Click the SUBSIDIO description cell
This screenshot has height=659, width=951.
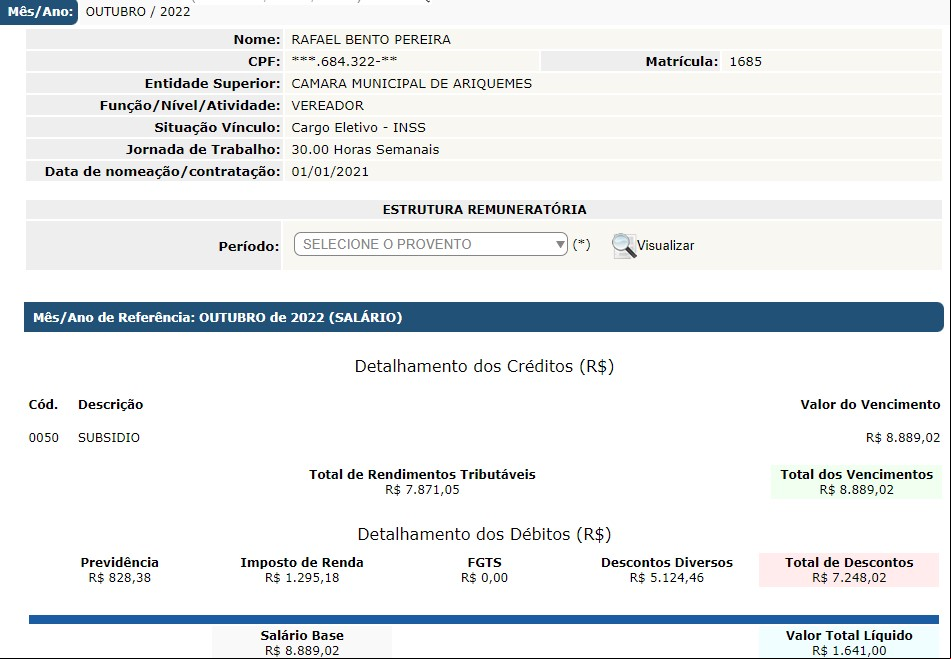109,438
